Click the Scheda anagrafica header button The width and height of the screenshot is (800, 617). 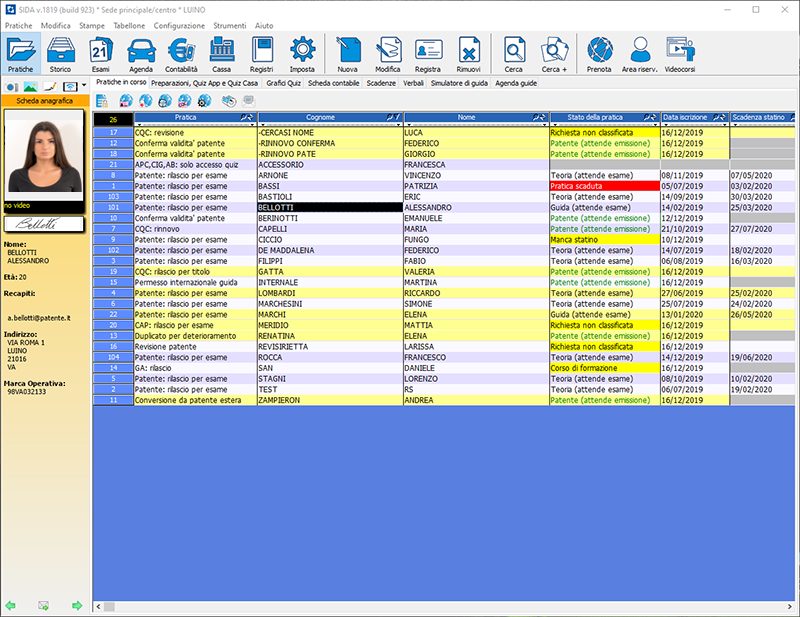[x=44, y=101]
